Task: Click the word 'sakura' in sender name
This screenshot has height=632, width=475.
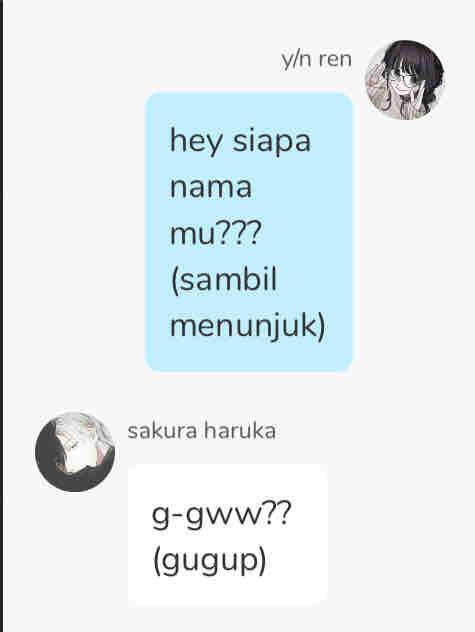Action: point(162,430)
